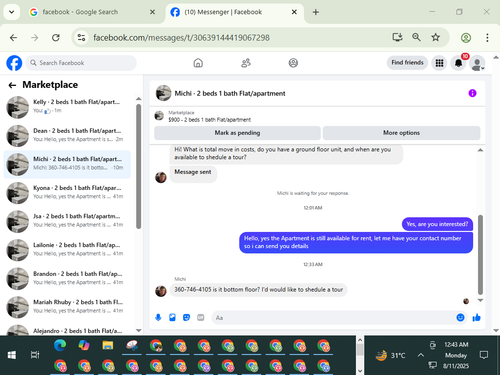Open the Windows notification center icon
Viewport: 500px width, 375px height.
484,355
